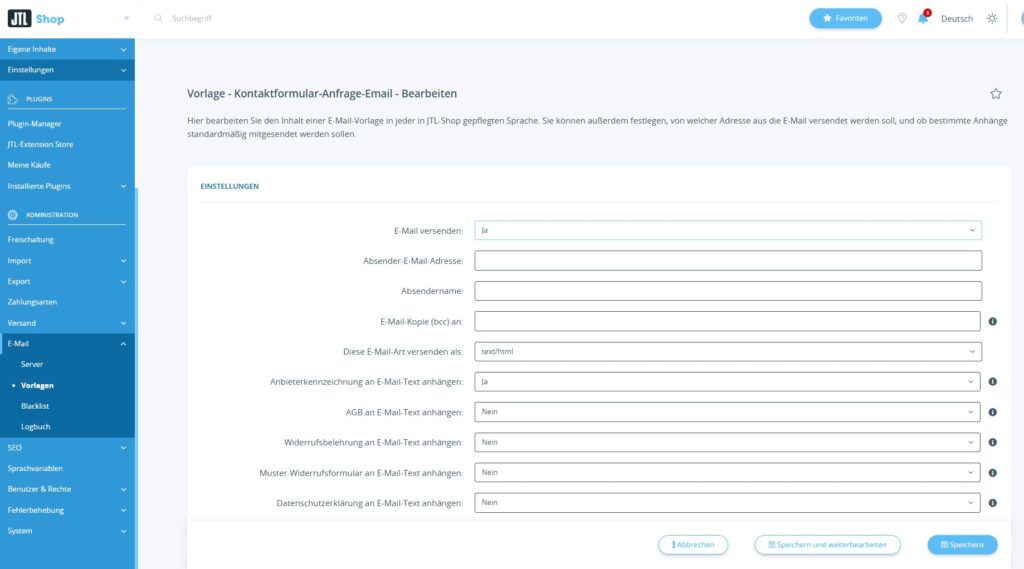Screen dimensions: 1024x569
Task: Toggle the light/dark theme sun icon
Action: 991,19
